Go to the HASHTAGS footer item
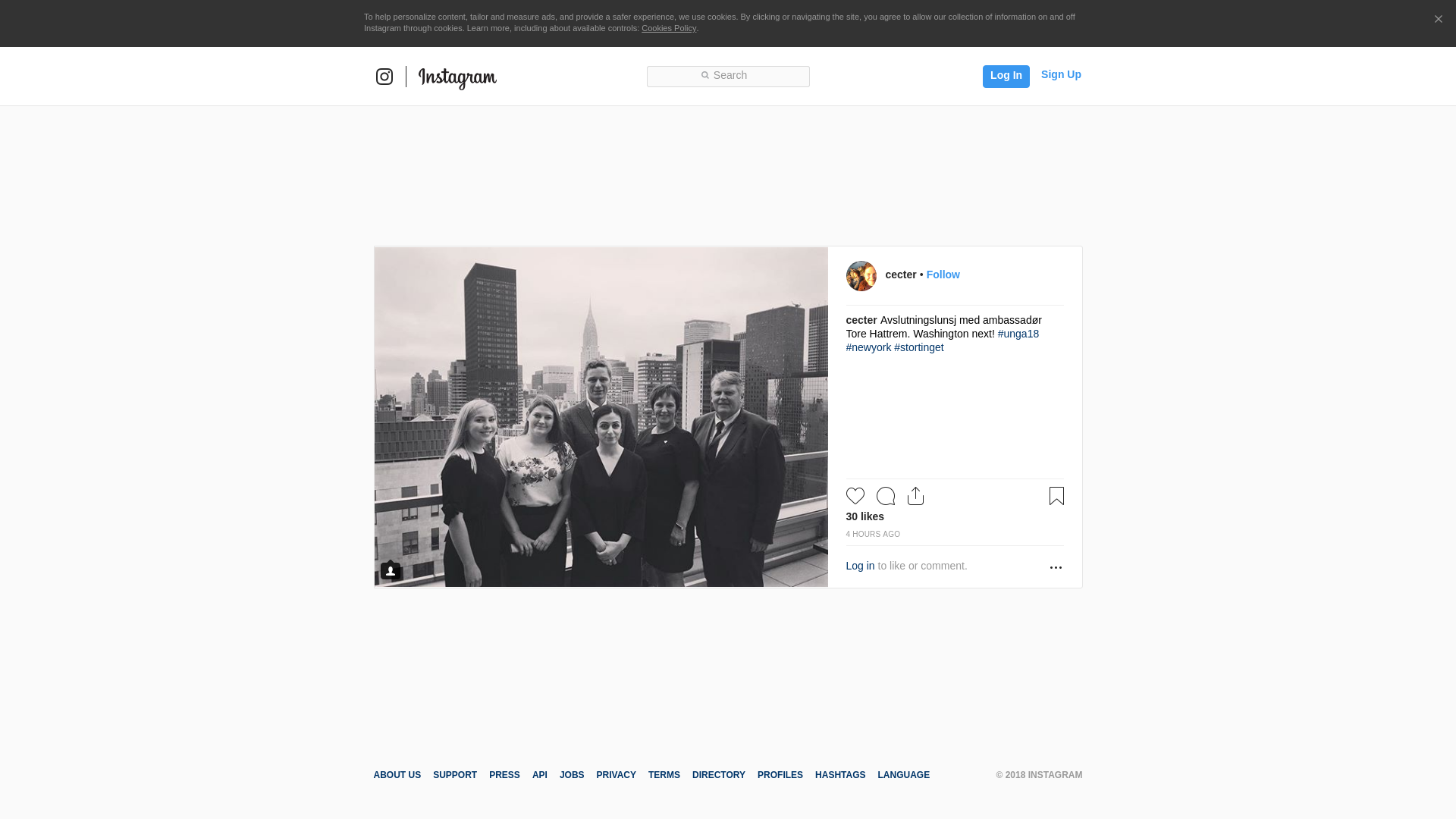This screenshot has width=1456, height=819. pos(839,775)
